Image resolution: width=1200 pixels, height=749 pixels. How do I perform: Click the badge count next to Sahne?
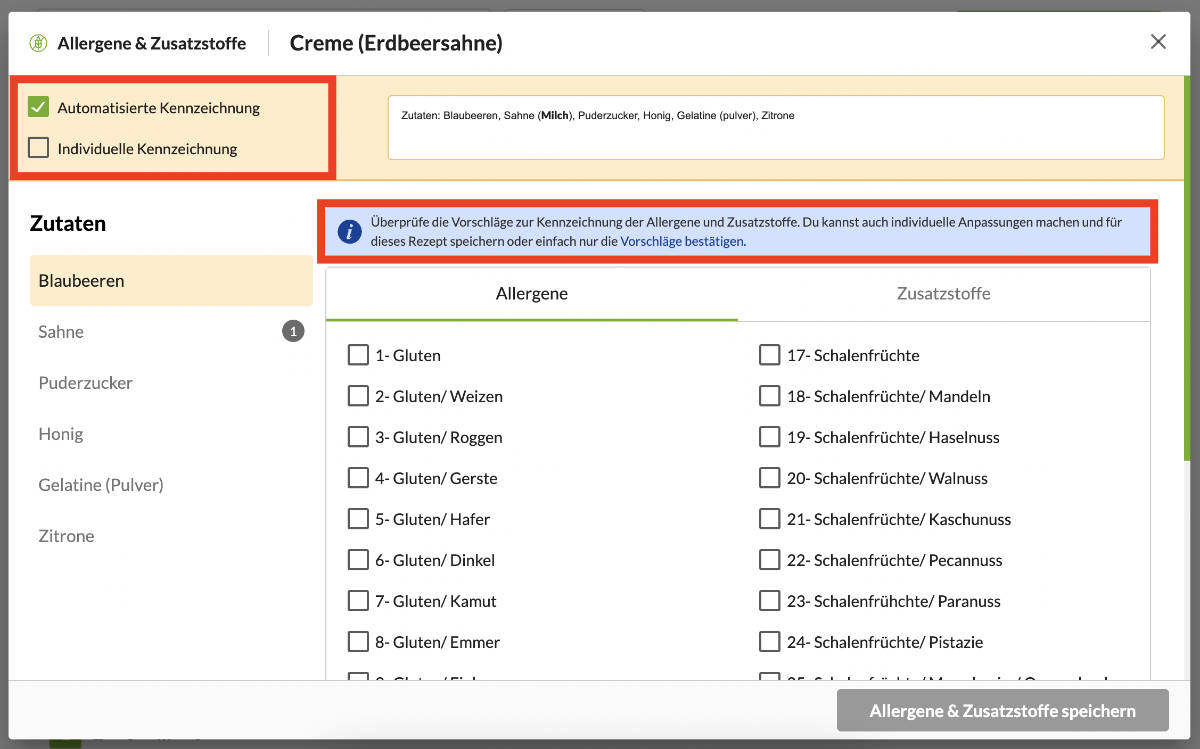(293, 332)
